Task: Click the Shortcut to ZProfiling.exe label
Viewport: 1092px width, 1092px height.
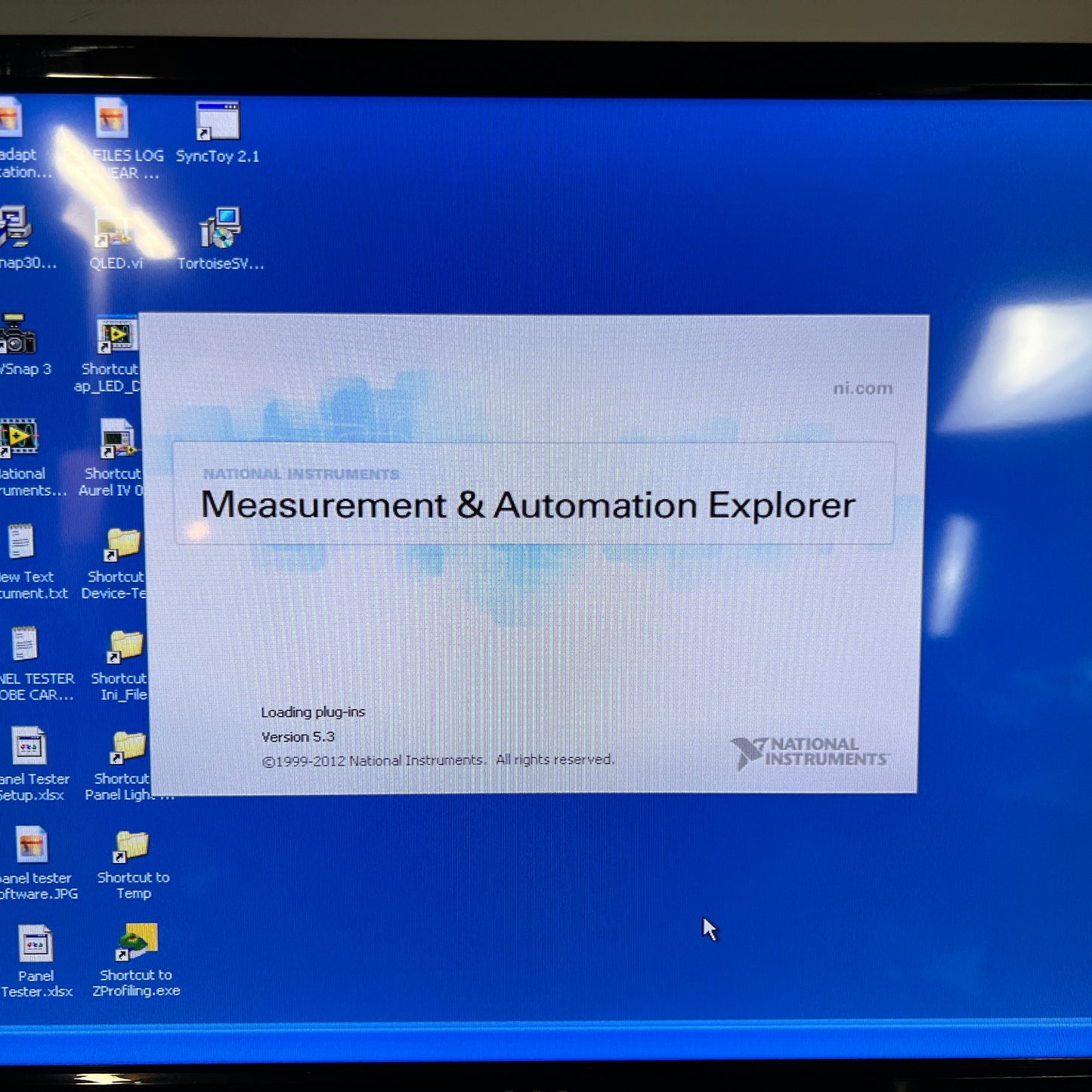Action: (136, 983)
